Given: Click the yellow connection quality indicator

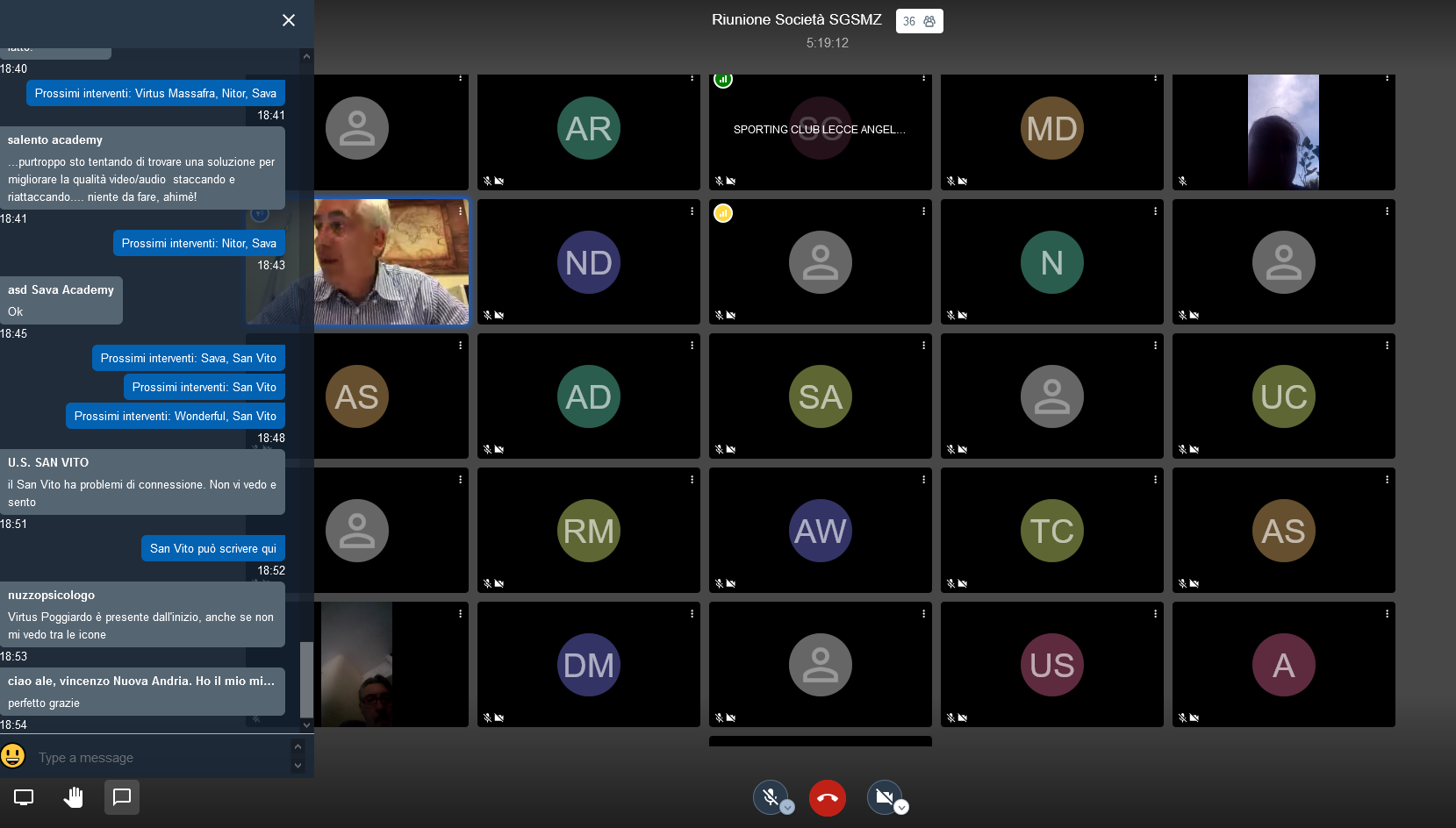Looking at the screenshot, I should (x=723, y=213).
